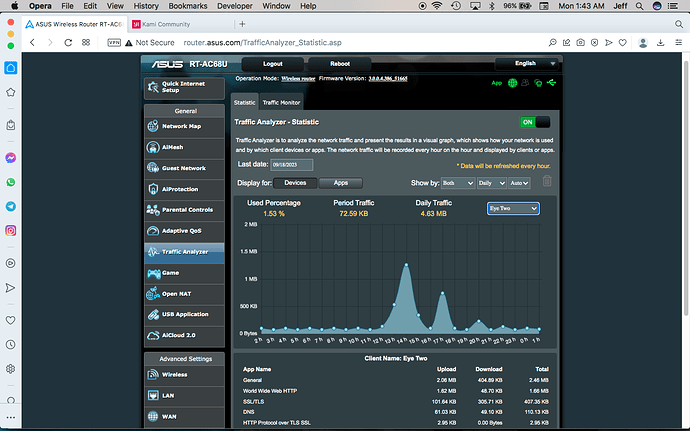The image size is (690, 431).
Task: Open the English language dropdown
Action: click(526, 63)
